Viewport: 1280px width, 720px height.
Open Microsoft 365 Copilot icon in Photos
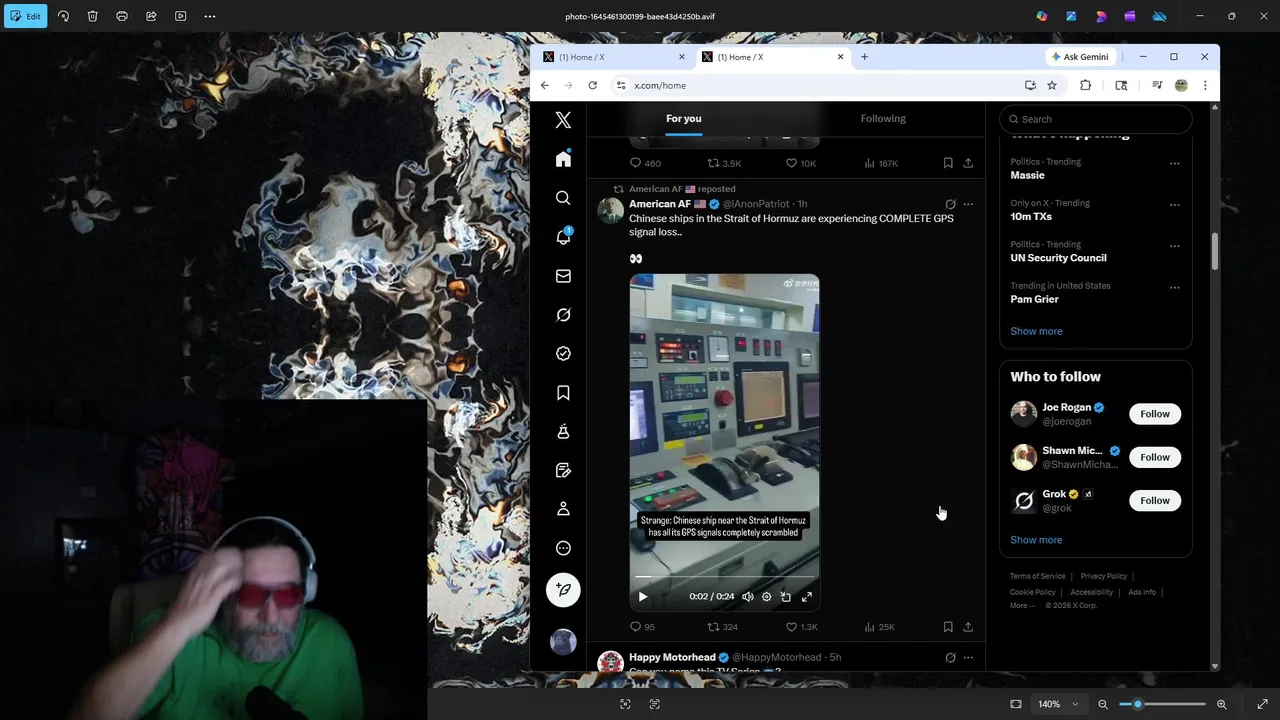coord(1042,16)
